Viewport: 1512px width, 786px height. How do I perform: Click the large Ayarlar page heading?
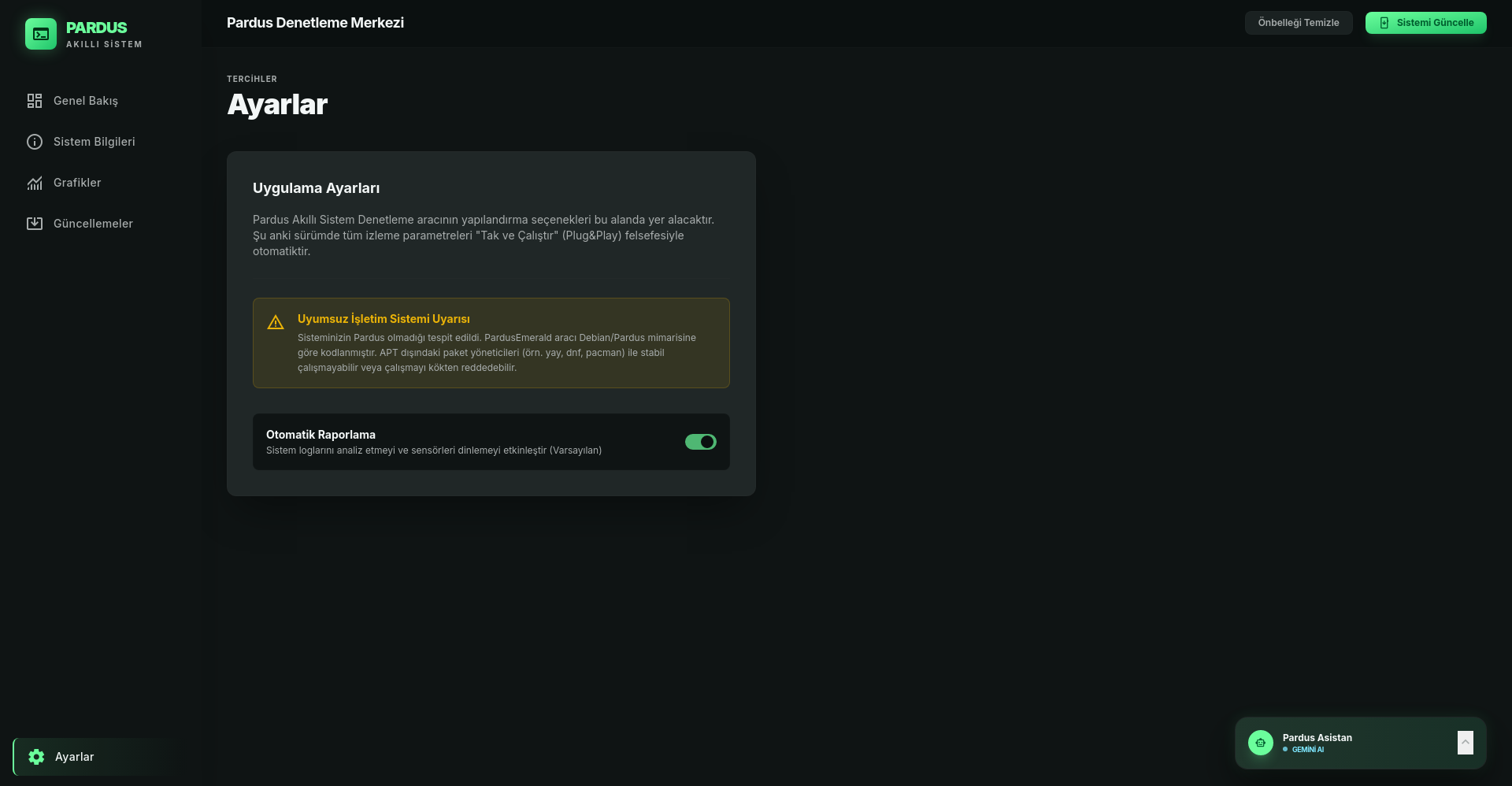tap(277, 105)
